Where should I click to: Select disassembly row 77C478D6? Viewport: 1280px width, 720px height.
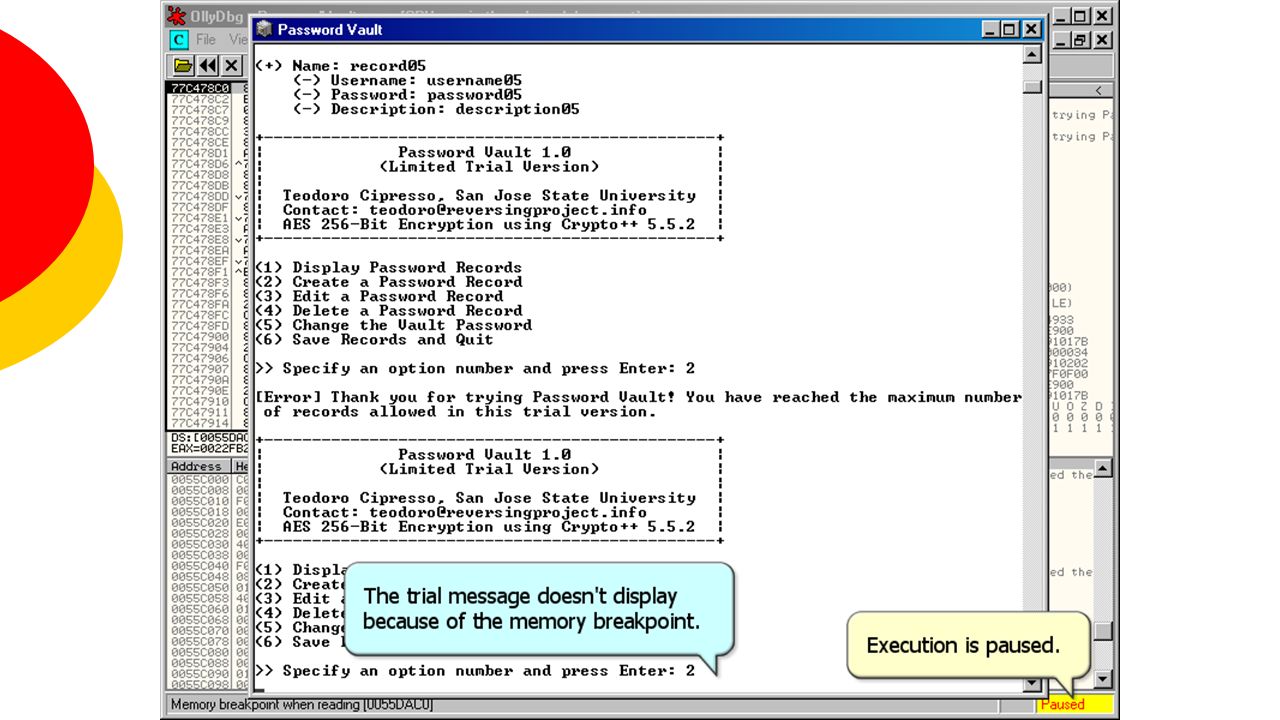tap(201, 164)
